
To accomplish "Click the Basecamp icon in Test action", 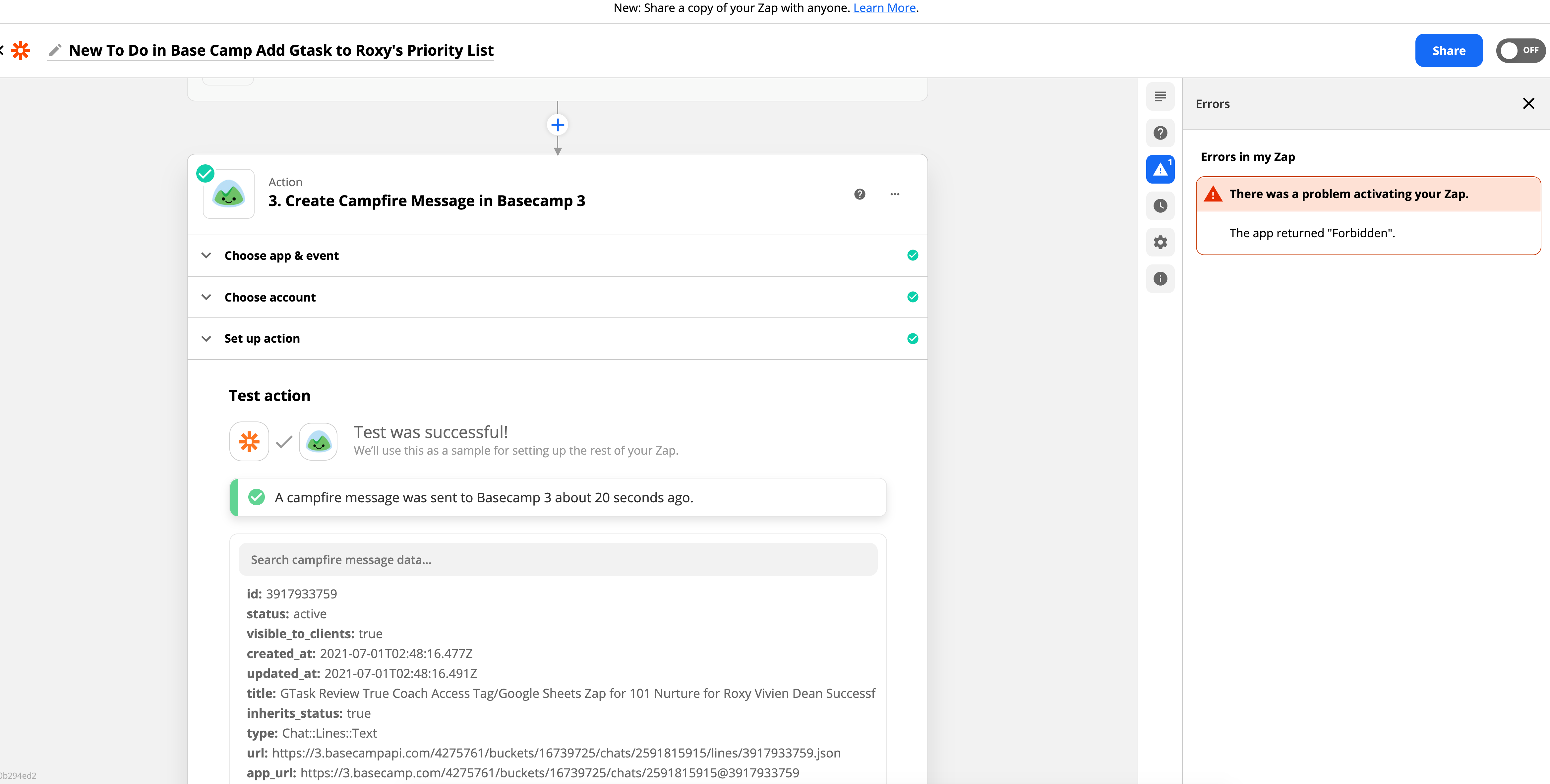I will [x=318, y=442].
